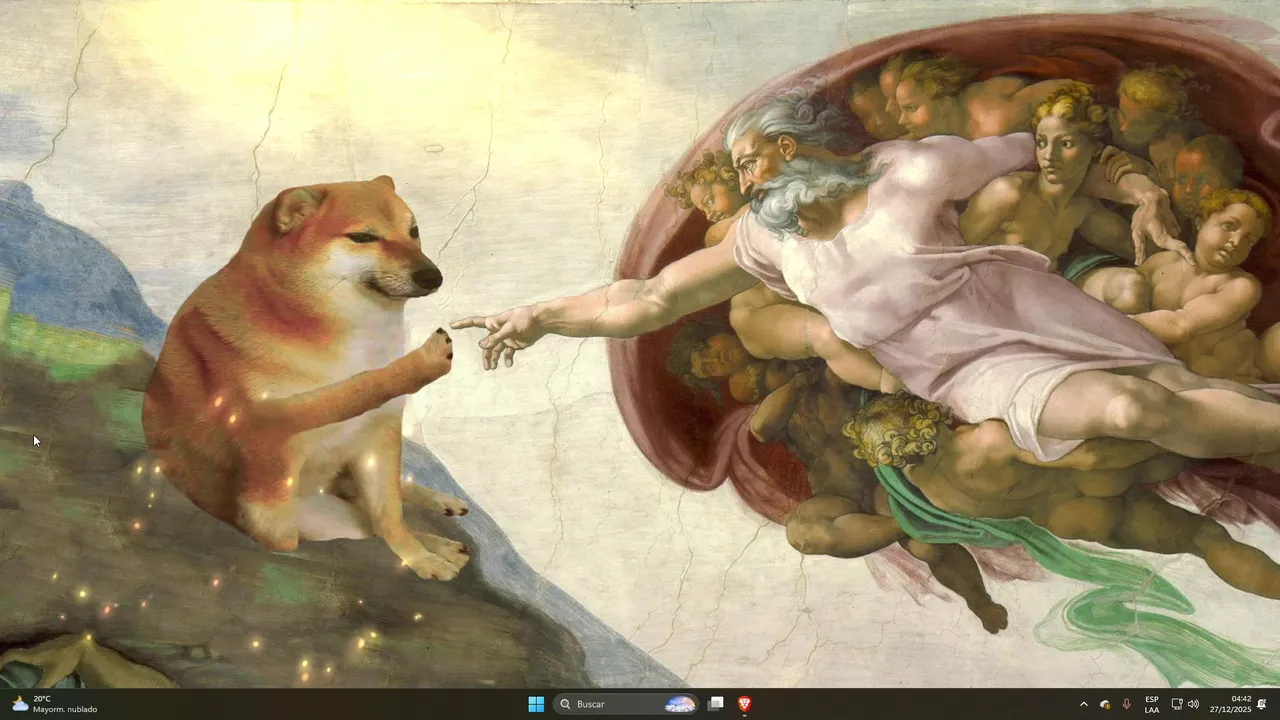The height and width of the screenshot is (720, 1280).
Task: Open the clock and date 27/12/2025
Action: coord(1229,704)
